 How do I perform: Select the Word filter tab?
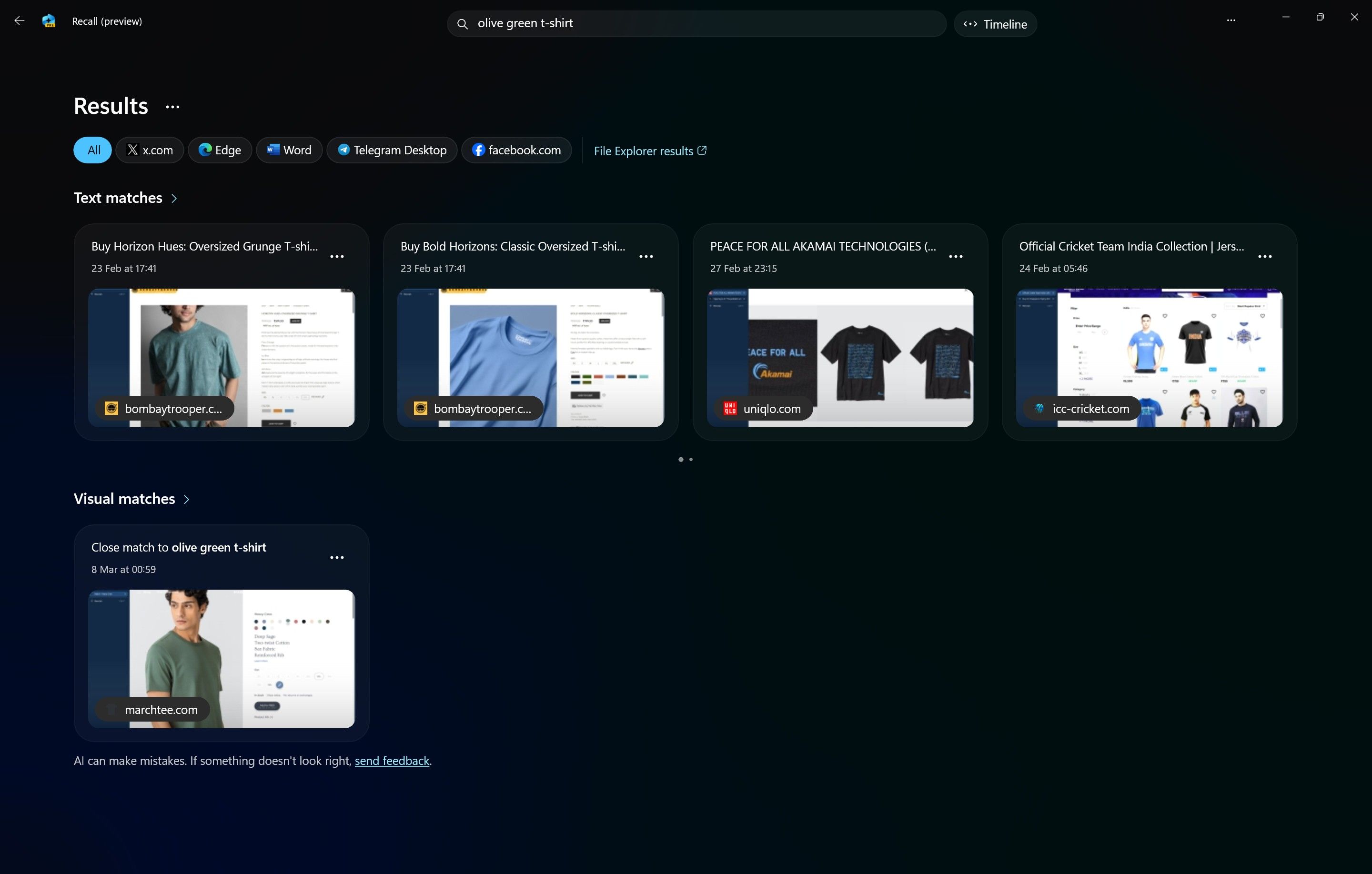tap(290, 150)
